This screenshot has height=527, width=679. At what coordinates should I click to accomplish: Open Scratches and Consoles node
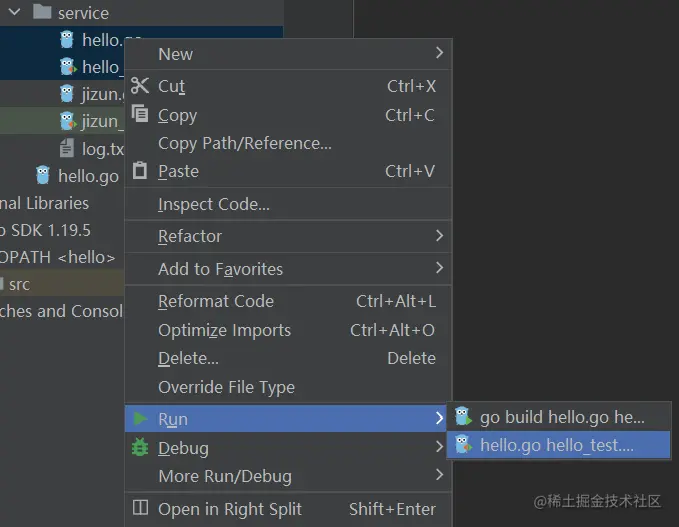61,311
